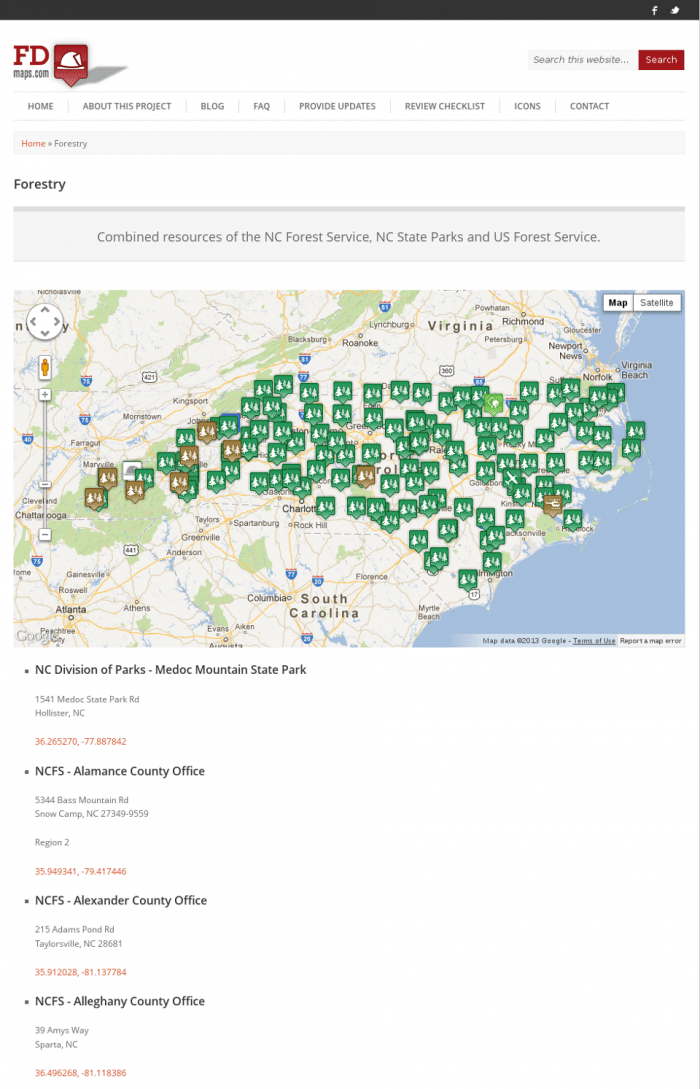Screen dimensions: 700x1089
Task: Open the Google logo on the map
Action: coord(37,635)
